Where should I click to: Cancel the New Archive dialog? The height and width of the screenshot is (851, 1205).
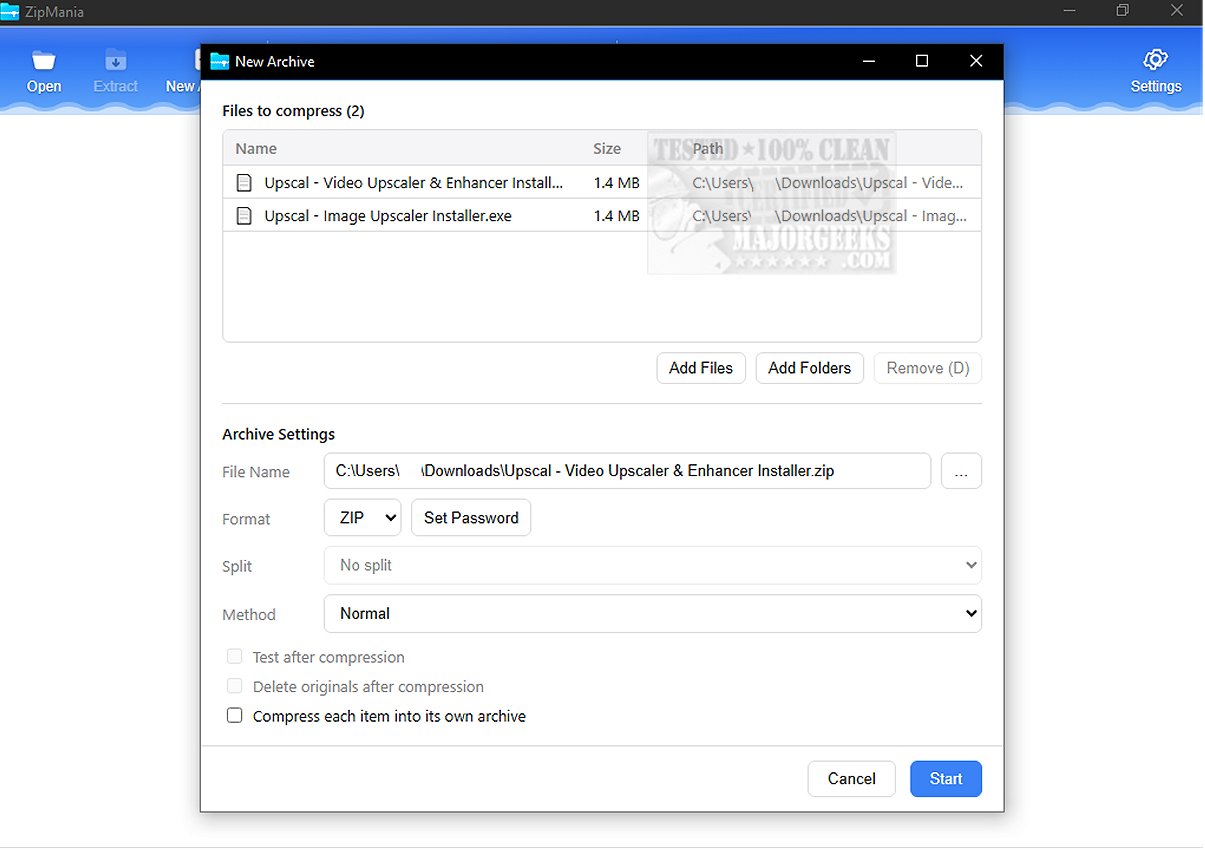(852, 779)
